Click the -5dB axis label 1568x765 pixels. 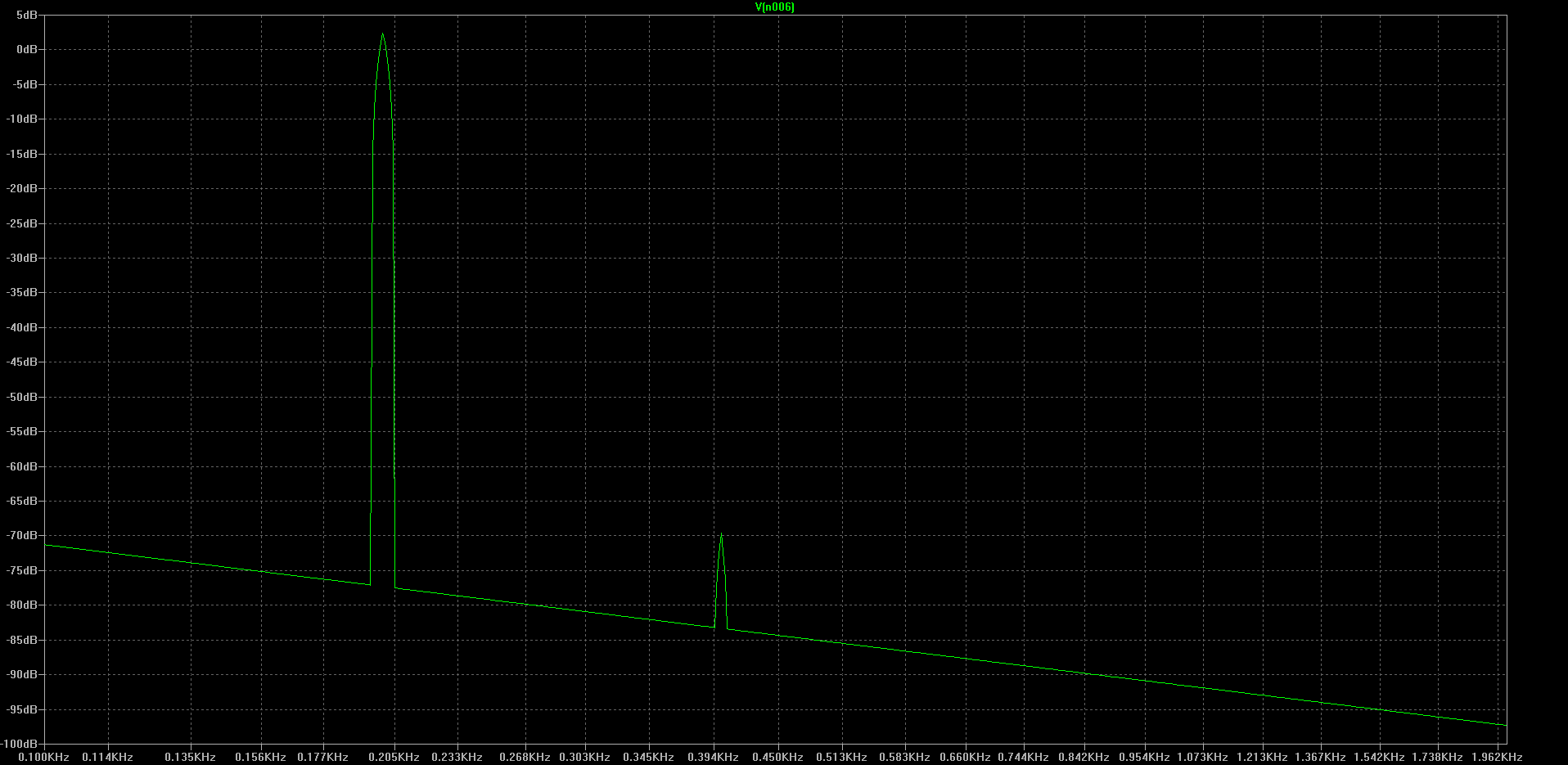(25, 84)
